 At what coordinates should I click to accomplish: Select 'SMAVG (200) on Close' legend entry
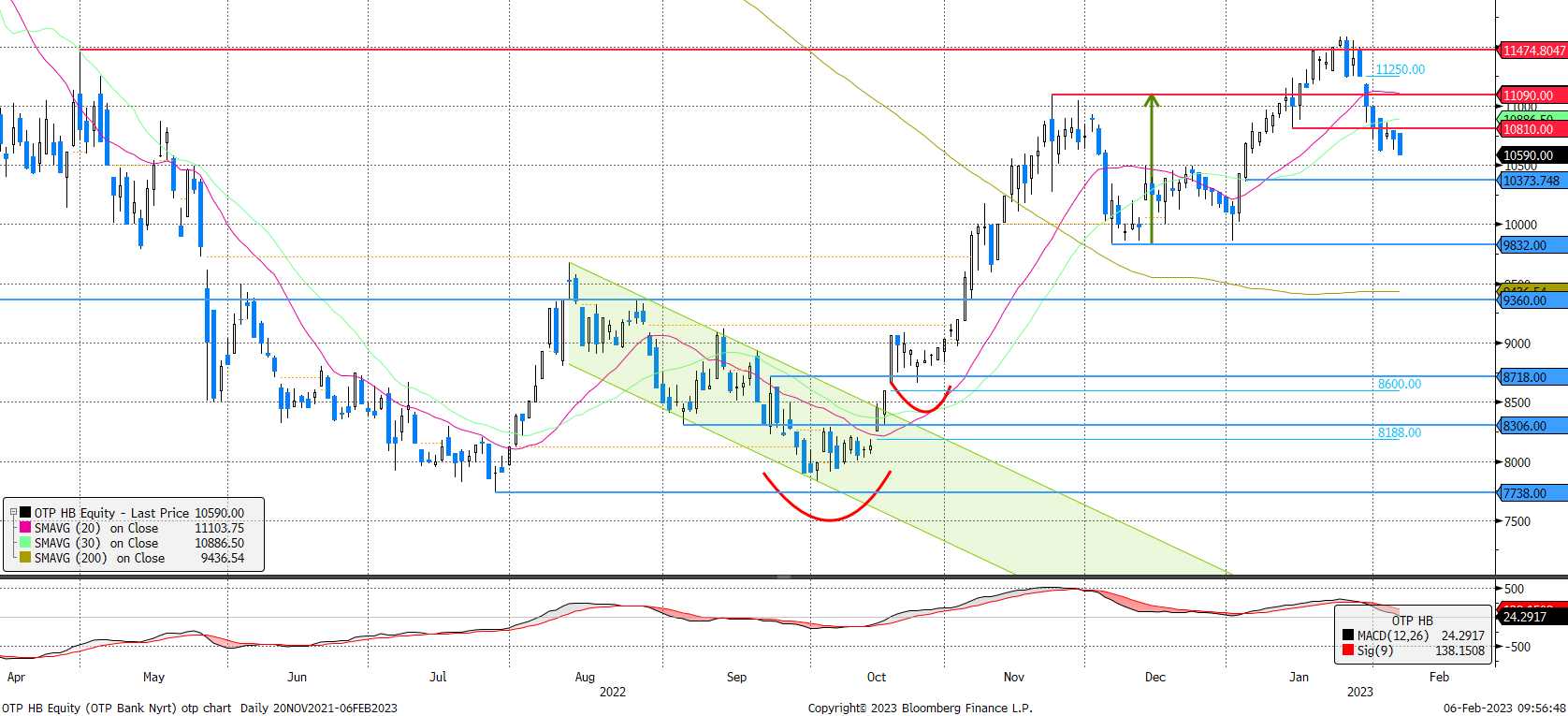(99, 558)
